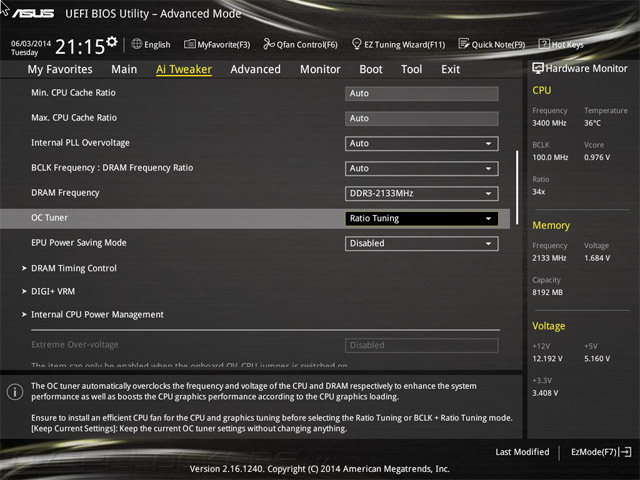Viewport: 640px width, 480px height.
Task: Open the My Favorites tab
Action: [60, 69]
